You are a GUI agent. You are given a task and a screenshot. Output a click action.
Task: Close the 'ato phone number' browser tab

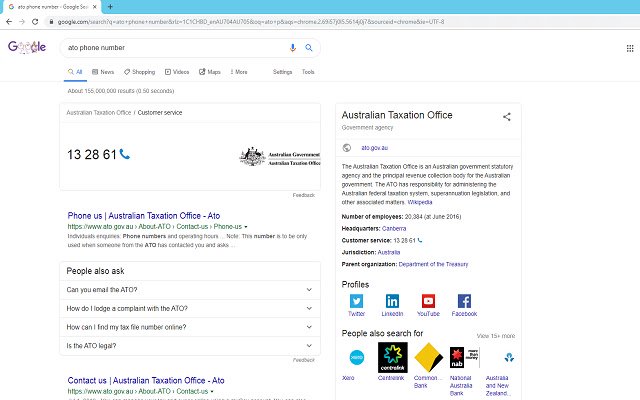[95, 7]
